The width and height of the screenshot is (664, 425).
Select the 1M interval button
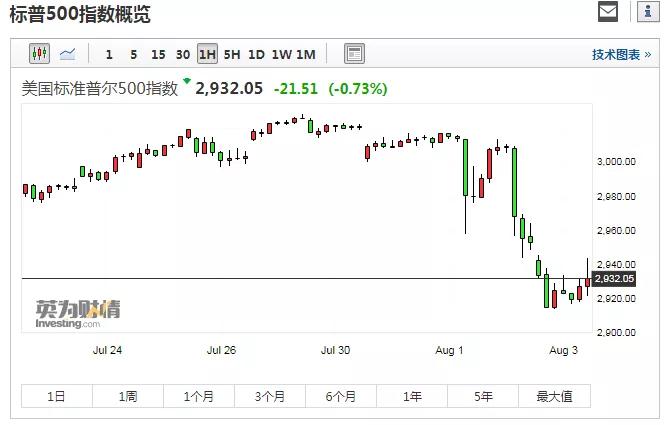coord(306,54)
